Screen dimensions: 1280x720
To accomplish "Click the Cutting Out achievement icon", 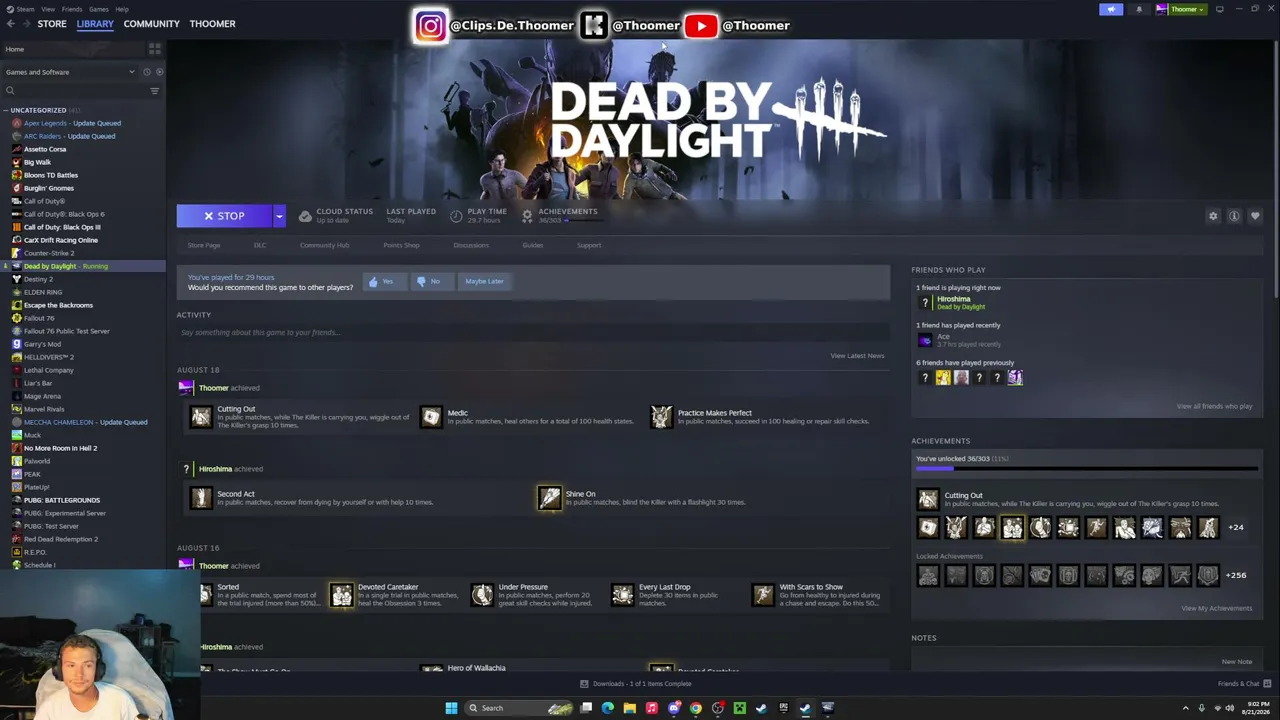I will [x=201, y=417].
